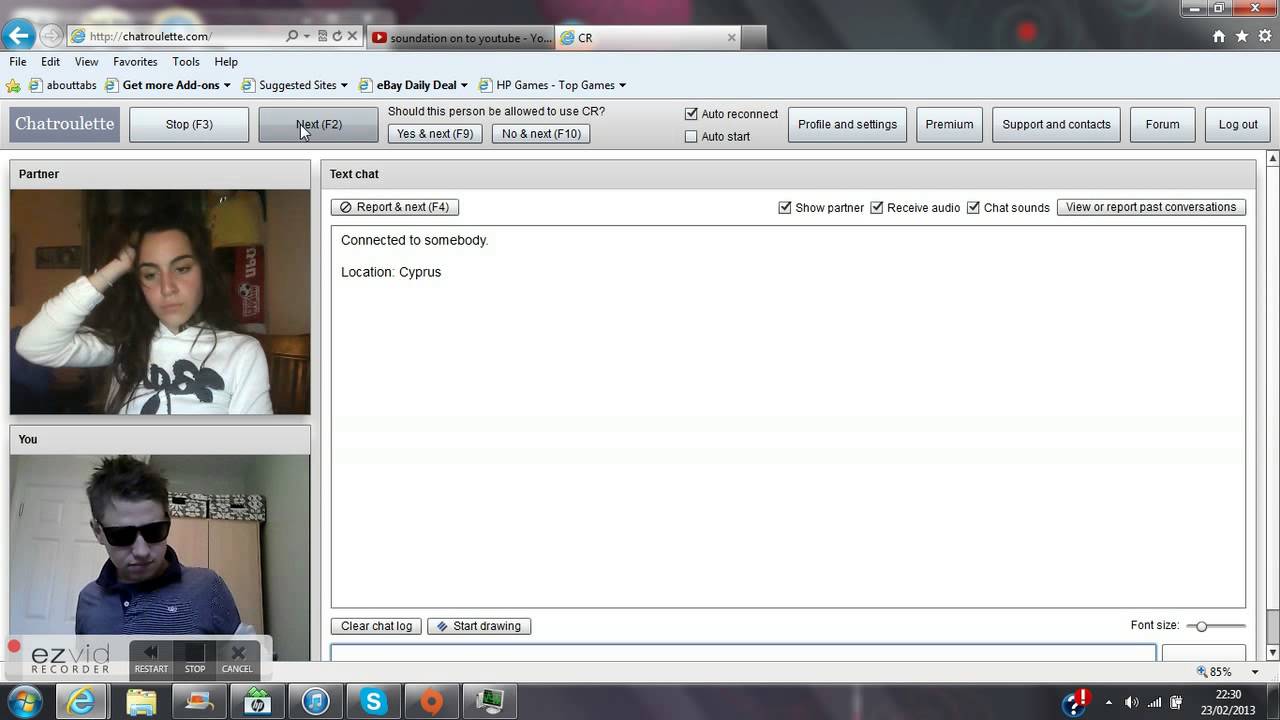The width and height of the screenshot is (1280, 720).
Task: Launch iTunes from the taskbar
Action: (x=316, y=702)
